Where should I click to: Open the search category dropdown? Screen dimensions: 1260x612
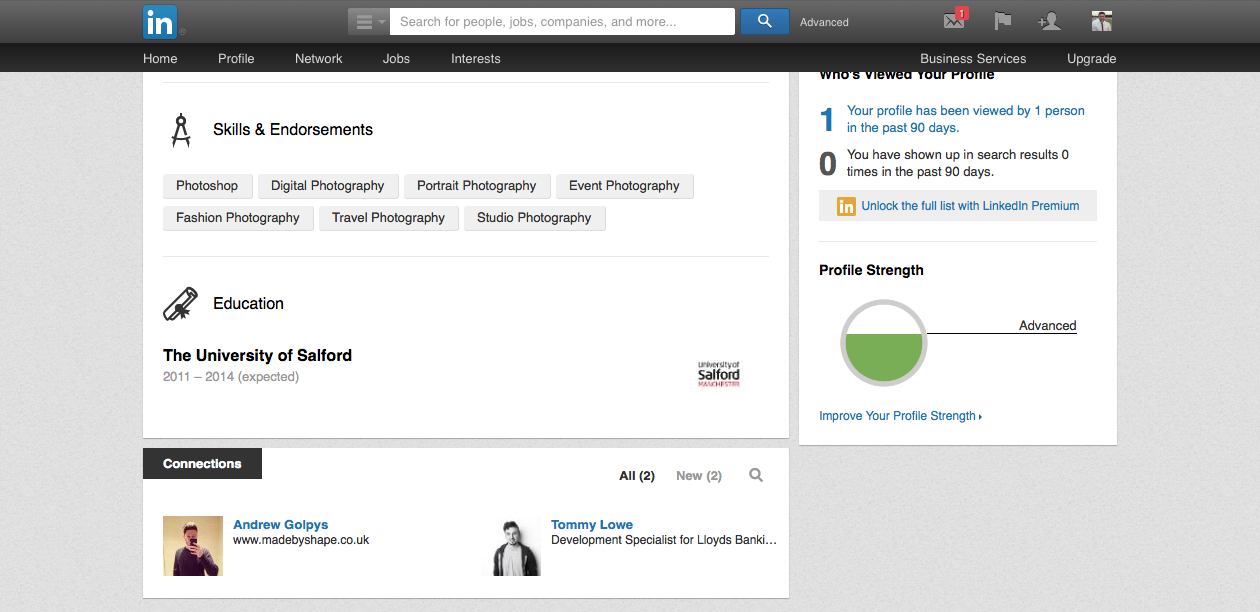[x=369, y=21]
